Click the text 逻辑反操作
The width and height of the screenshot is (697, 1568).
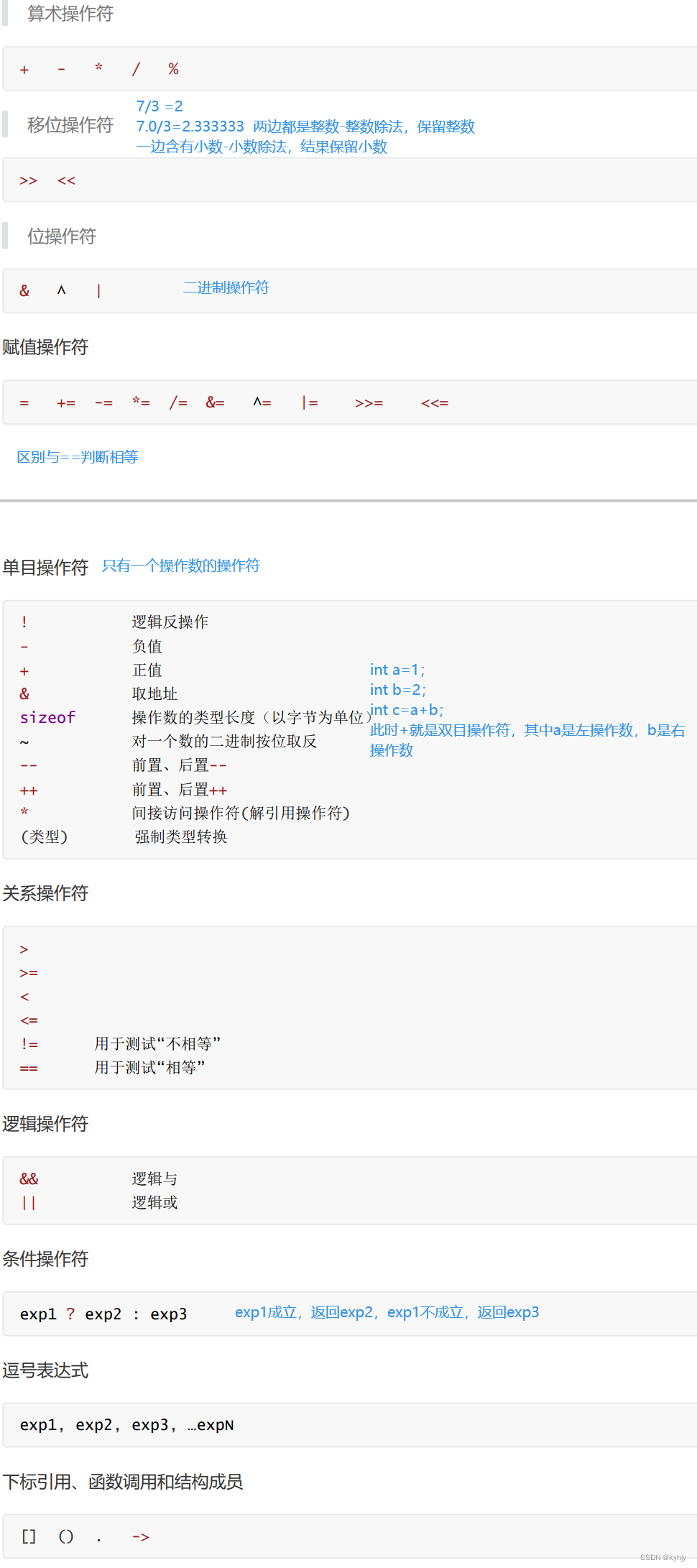click(170, 622)
